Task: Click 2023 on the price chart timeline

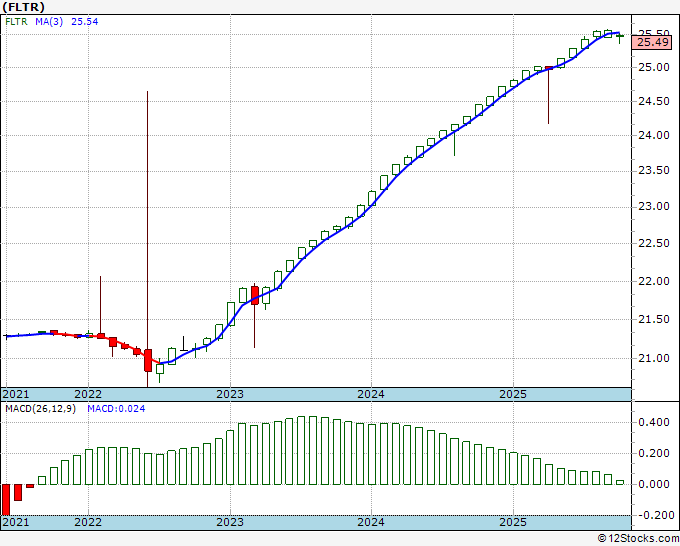Action: [230, 394]
